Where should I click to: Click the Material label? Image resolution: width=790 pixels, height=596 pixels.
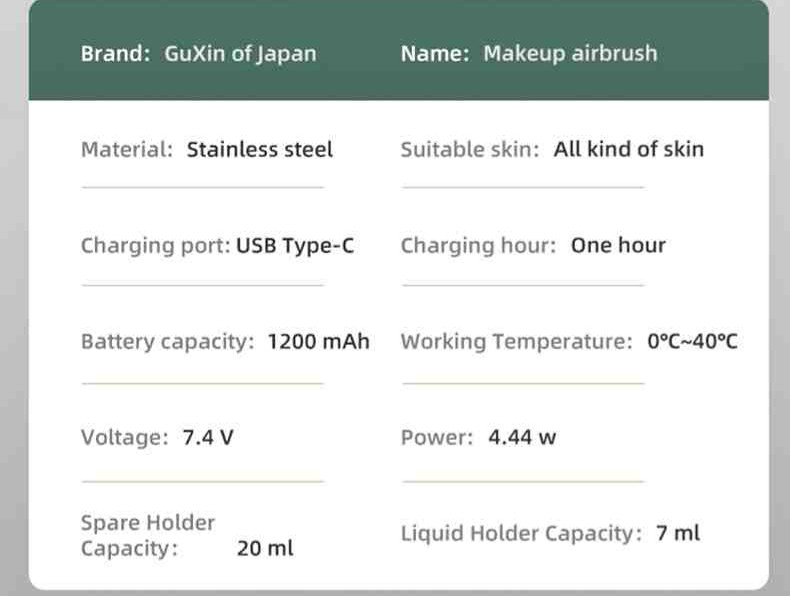tap(127, 150)
